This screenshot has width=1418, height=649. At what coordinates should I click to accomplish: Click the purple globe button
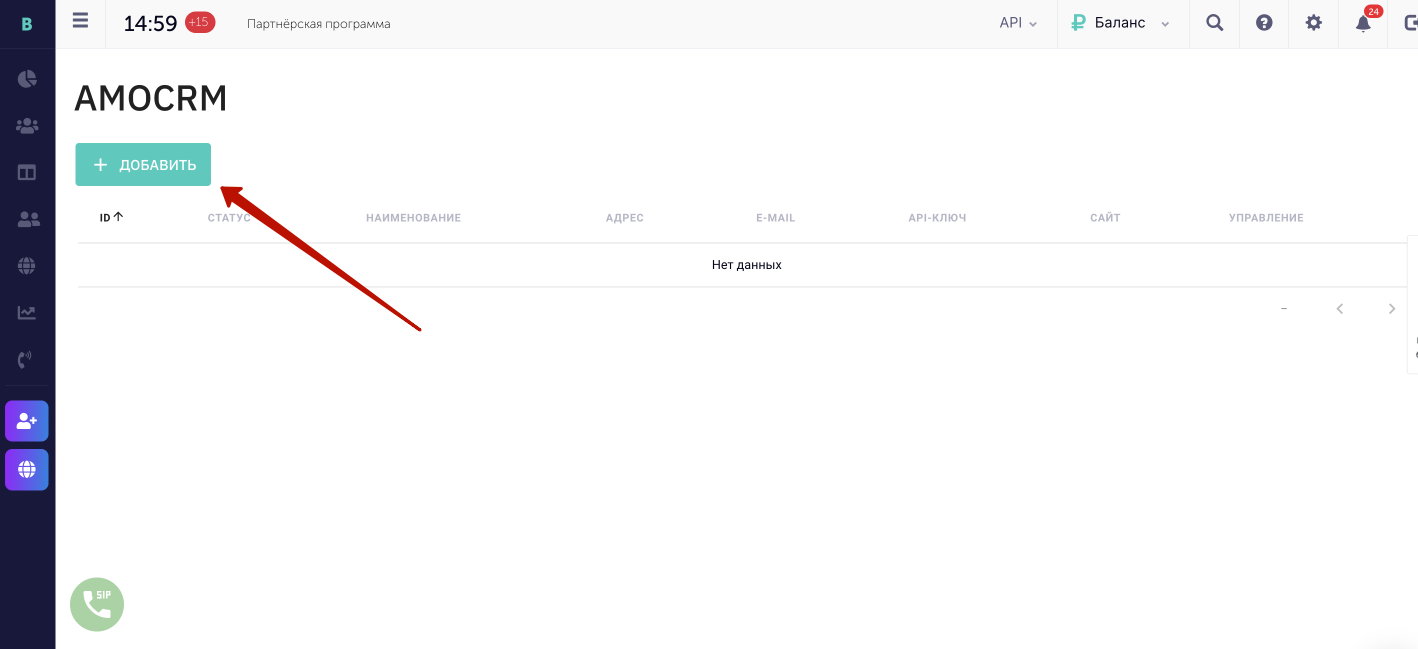[x=27, y=469]
